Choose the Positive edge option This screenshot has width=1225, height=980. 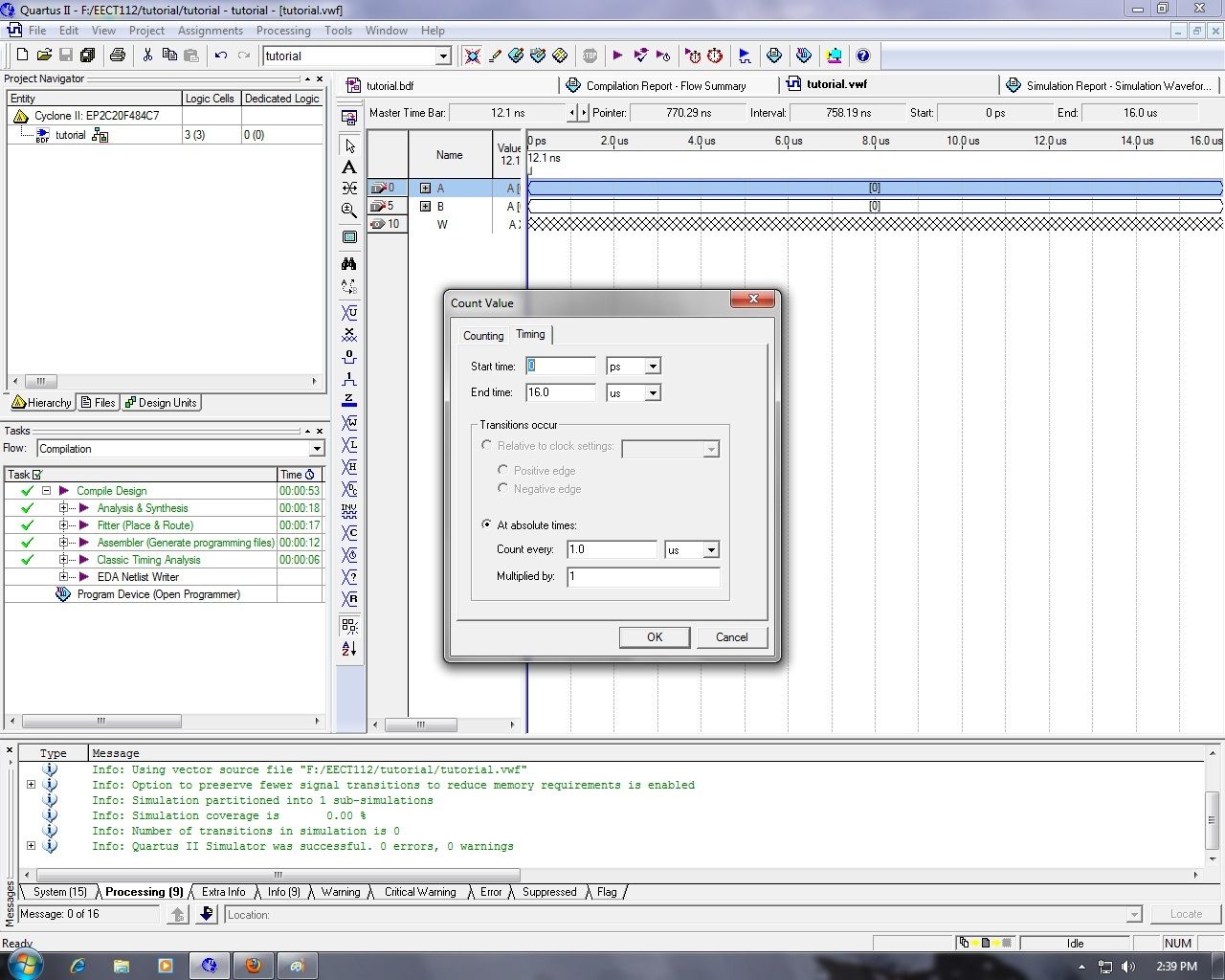click(503, 470)
